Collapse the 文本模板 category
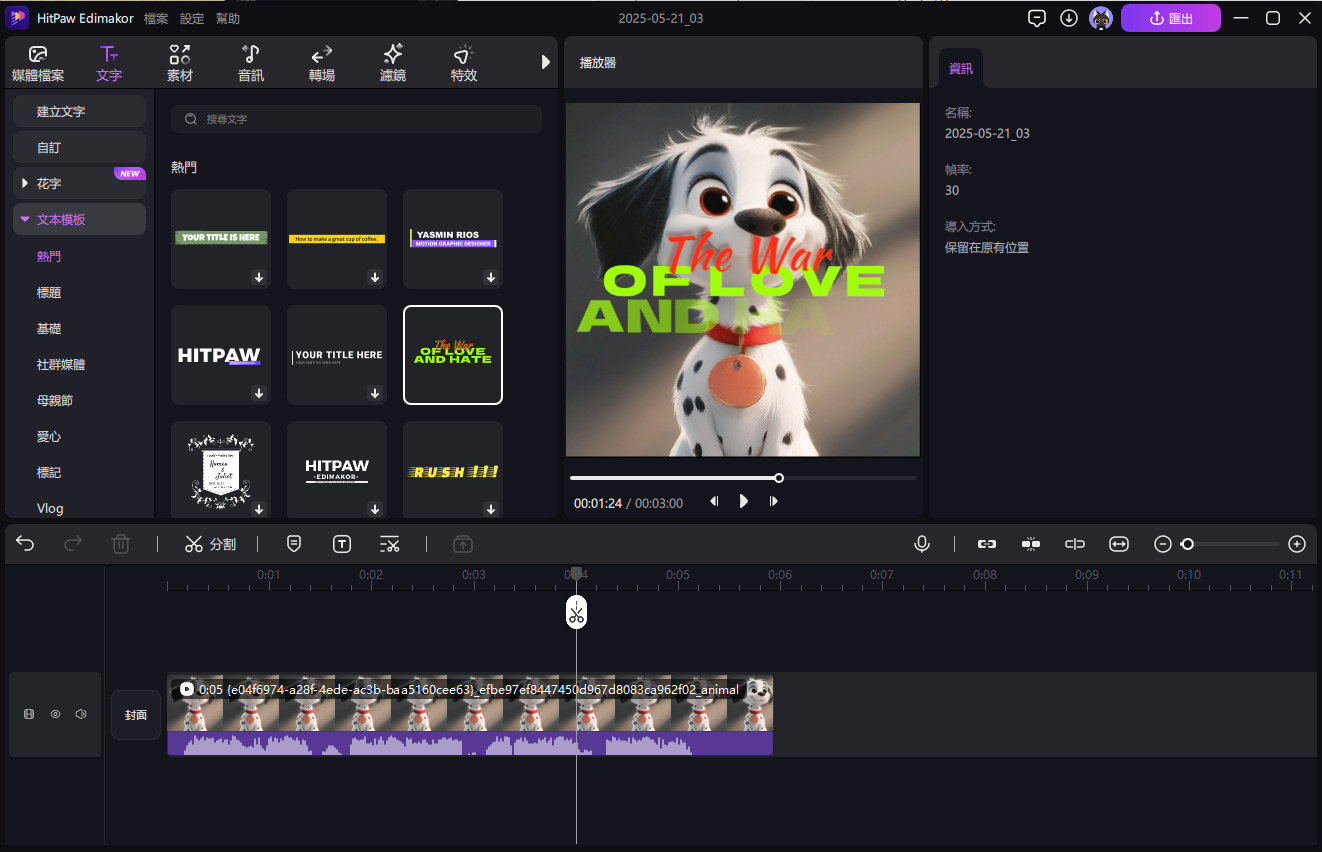This screenshot has width=1322, height=852. (x=79, y=219)
